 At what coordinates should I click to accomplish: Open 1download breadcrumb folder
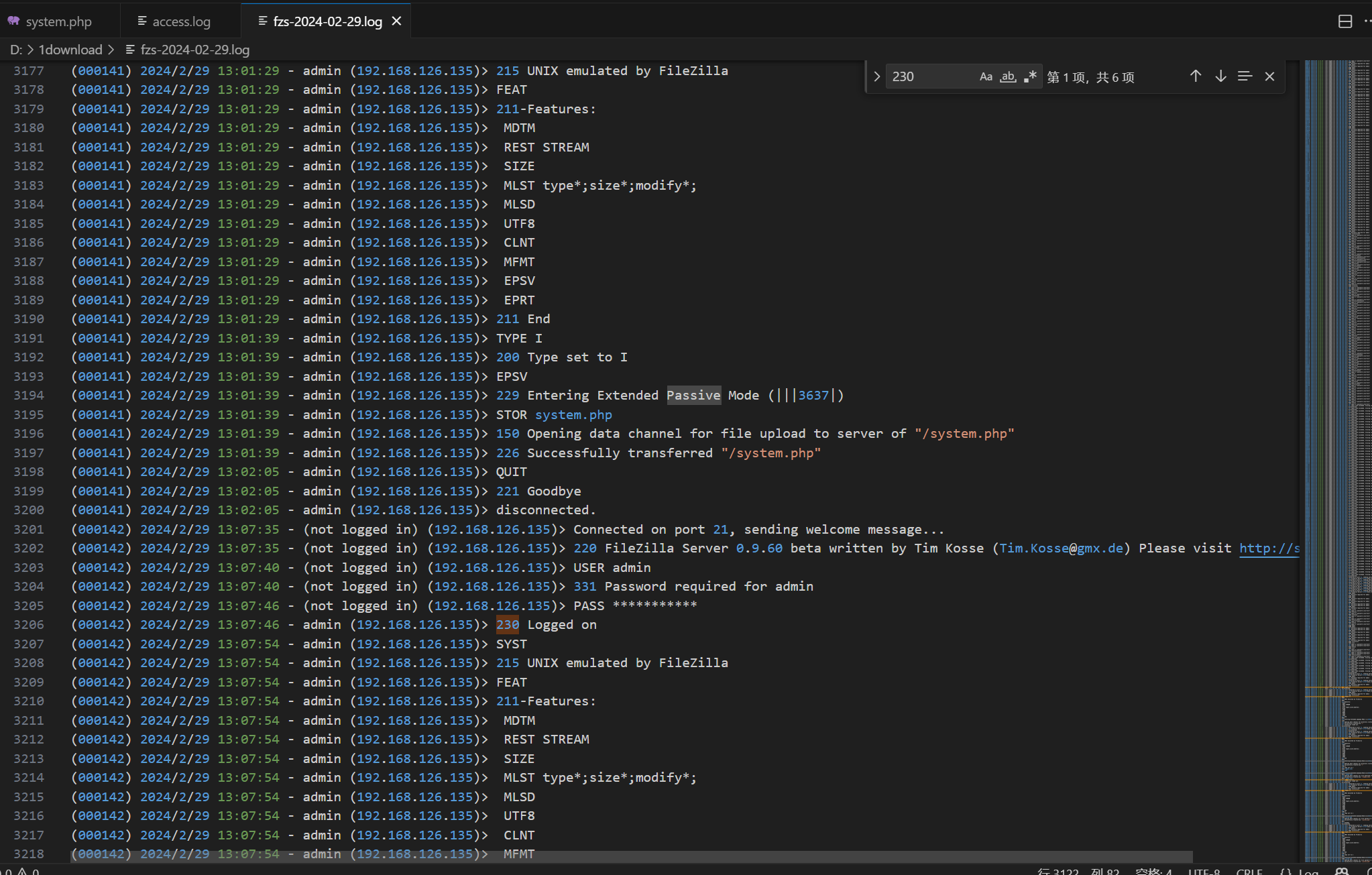click(70, 50)
